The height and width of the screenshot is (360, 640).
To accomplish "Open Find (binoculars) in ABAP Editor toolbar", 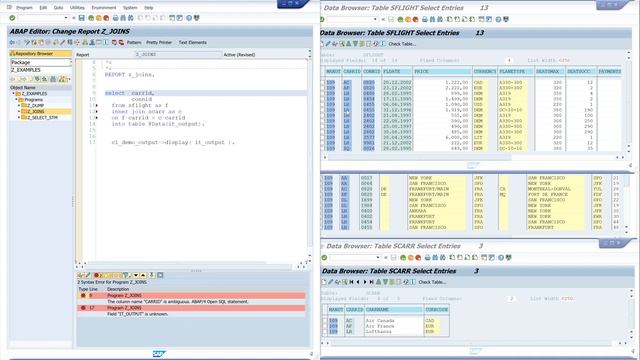I will pos(123,18).
